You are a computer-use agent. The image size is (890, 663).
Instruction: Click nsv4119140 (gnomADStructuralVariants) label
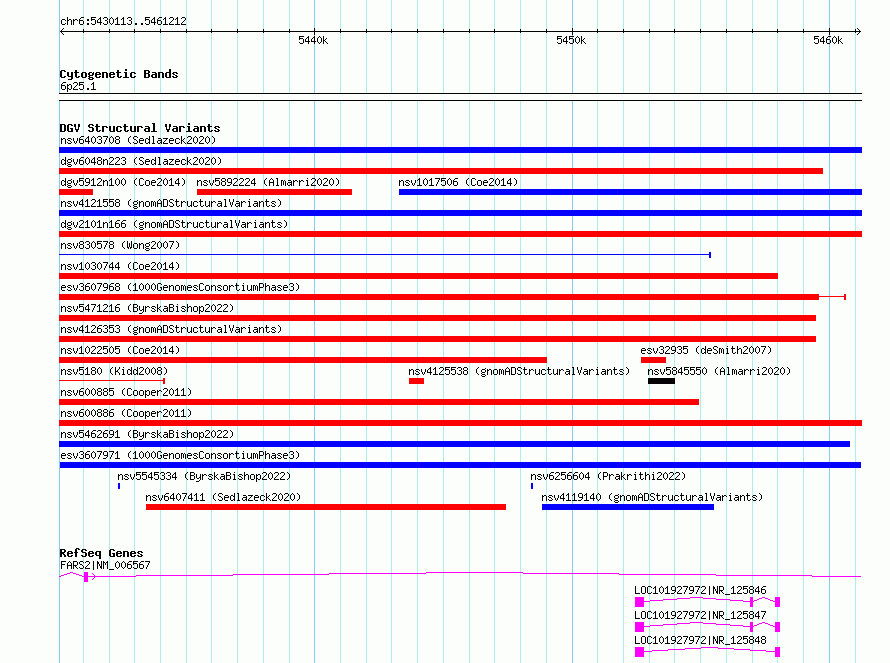[652, 497]
